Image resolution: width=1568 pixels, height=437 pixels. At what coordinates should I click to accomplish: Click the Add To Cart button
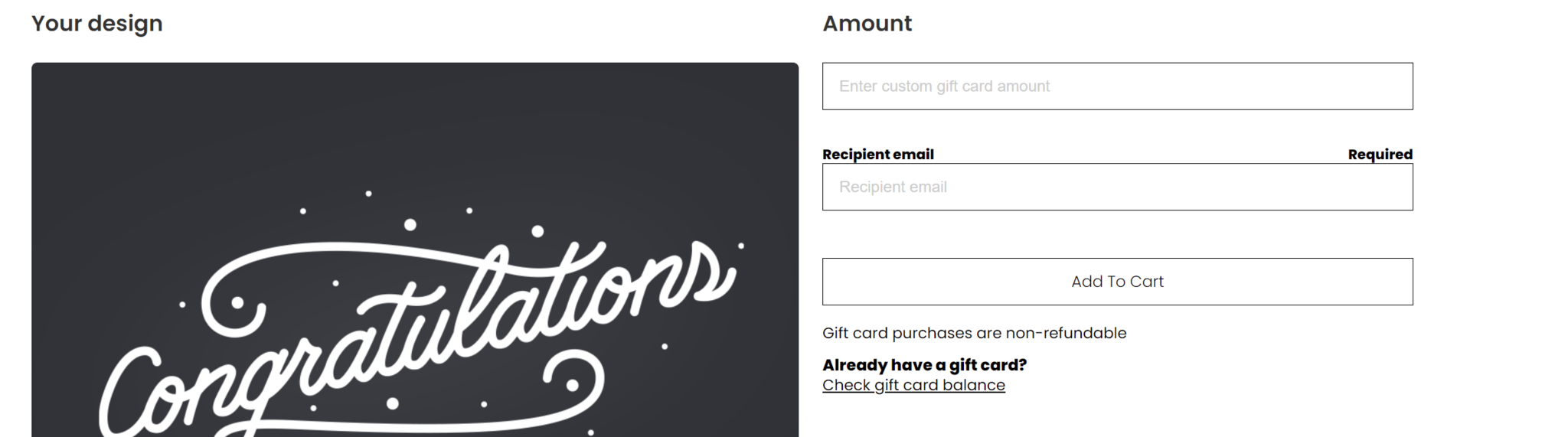pyautogui.click(x=1117, y=282)
